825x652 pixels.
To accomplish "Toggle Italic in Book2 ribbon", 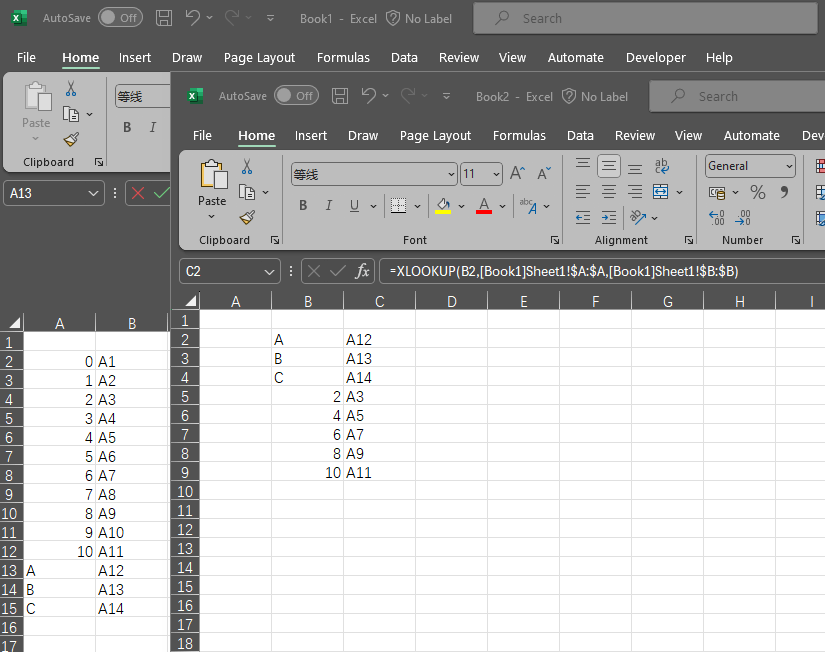I will [x=328, y=206].
